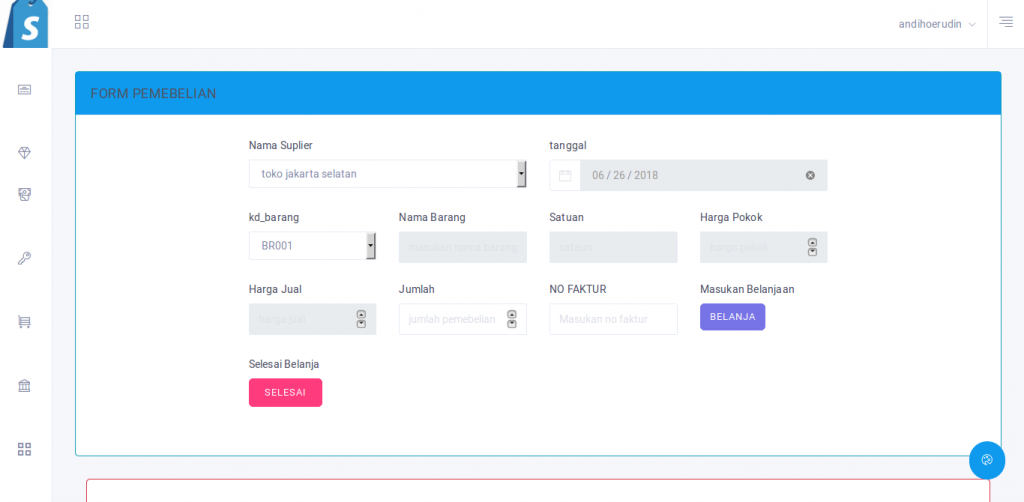Click the Jumlah spinner arrows

tap(512, 319)
